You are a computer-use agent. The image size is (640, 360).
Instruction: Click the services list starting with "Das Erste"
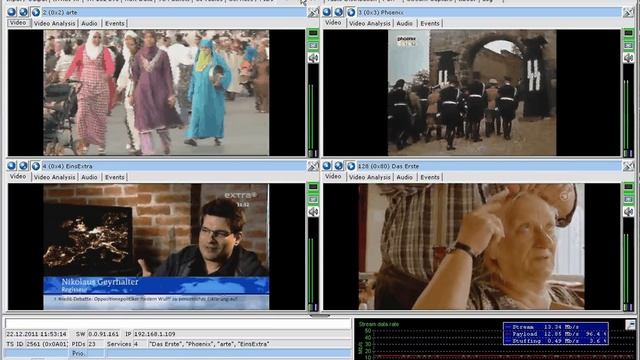[250, 344]
